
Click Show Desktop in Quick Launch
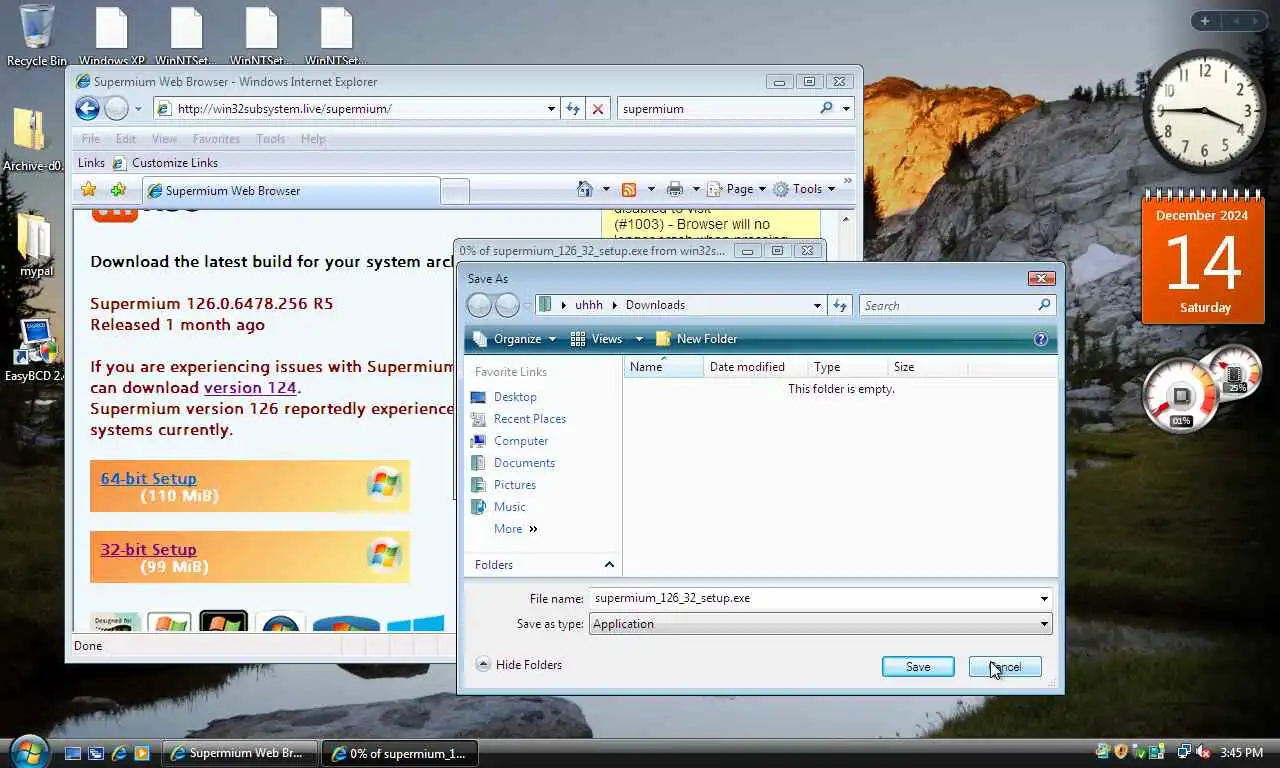[x=72, y=753]
